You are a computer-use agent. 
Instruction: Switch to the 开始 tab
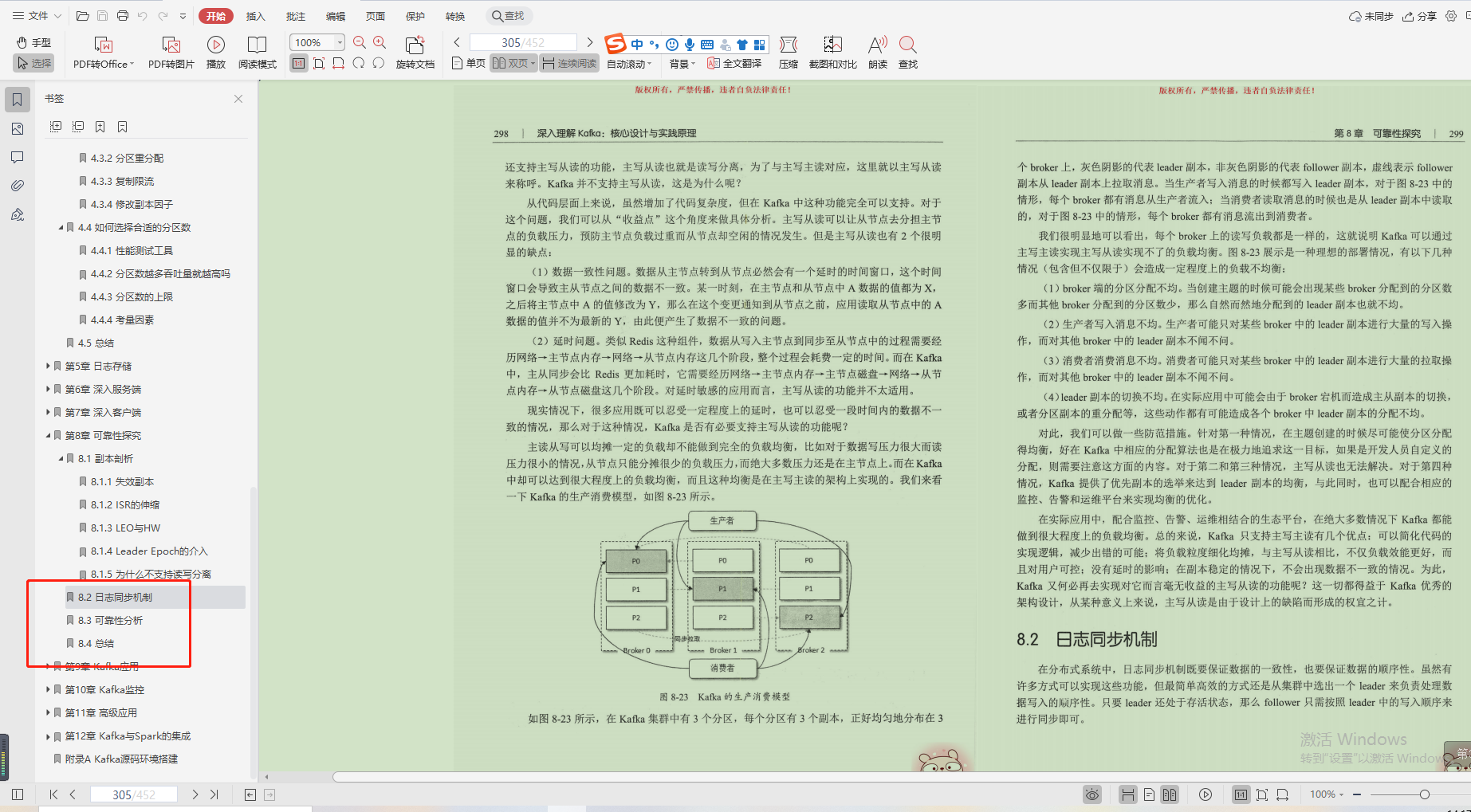point(216,16)
